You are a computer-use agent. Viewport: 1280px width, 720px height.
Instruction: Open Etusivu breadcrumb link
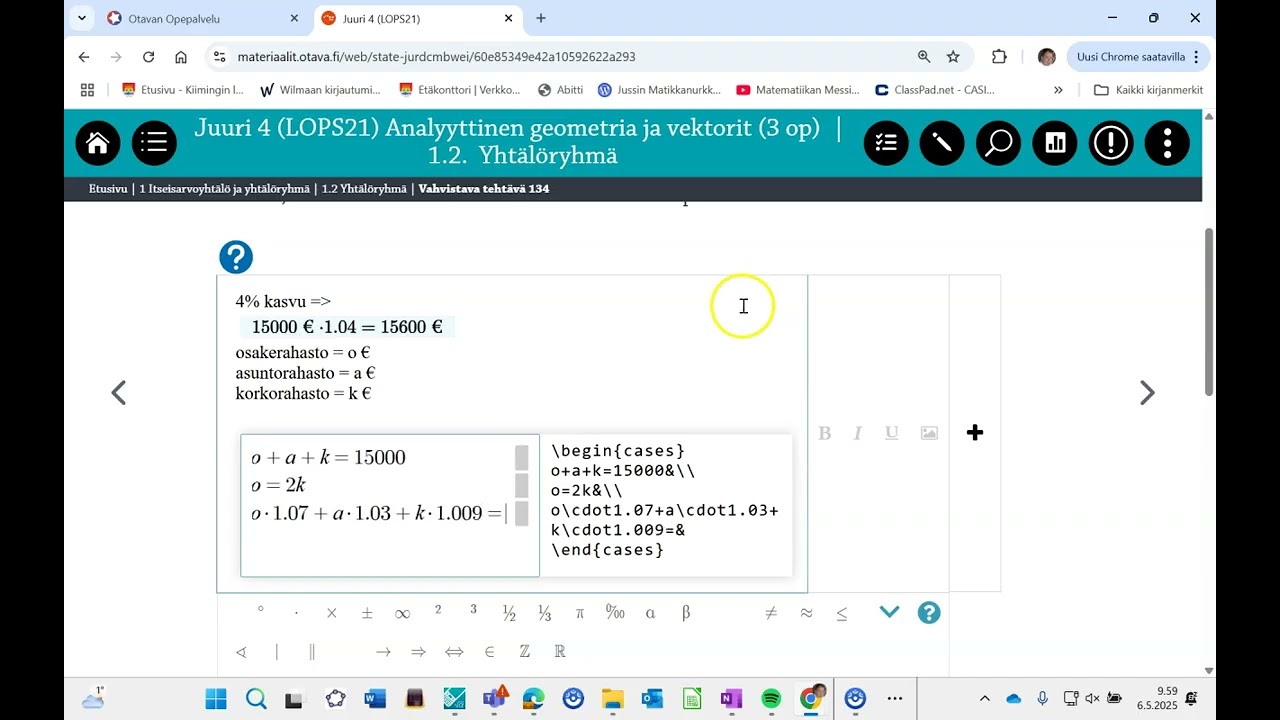(108, 189)
